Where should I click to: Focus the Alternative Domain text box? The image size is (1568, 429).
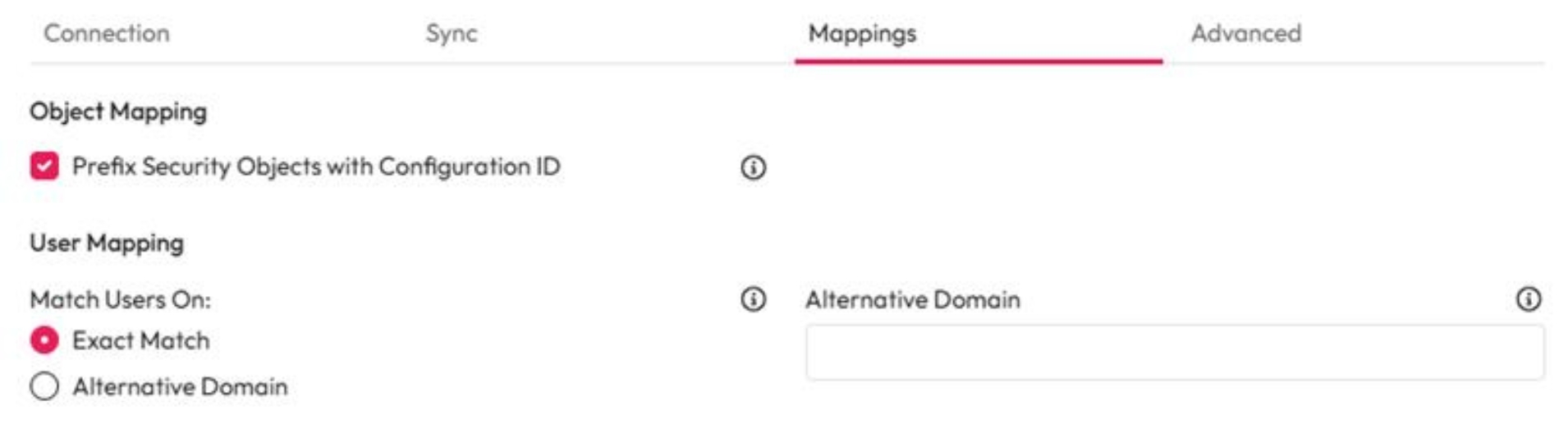[x=1174, y=353]
